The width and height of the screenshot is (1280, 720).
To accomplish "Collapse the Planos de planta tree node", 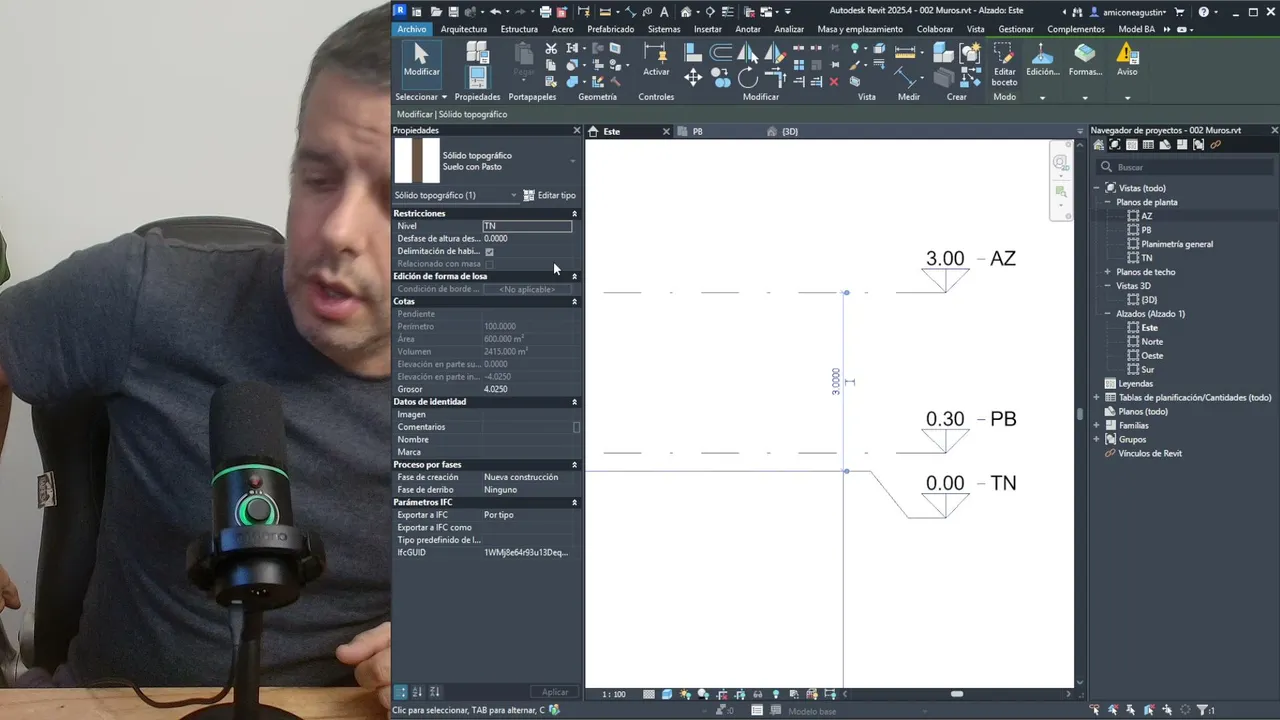I will [x=1108, y=202].
